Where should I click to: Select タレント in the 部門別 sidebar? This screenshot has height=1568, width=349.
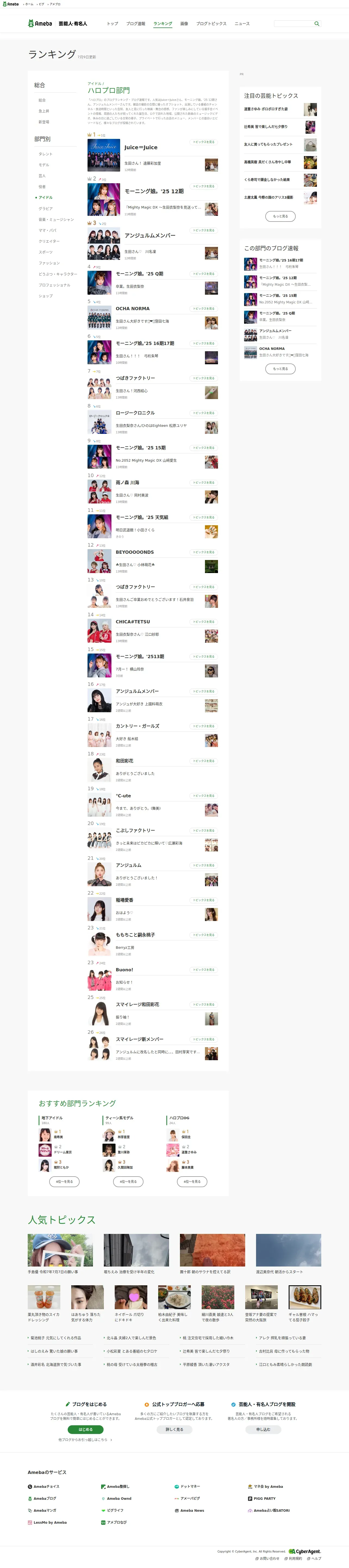point(46,154)
